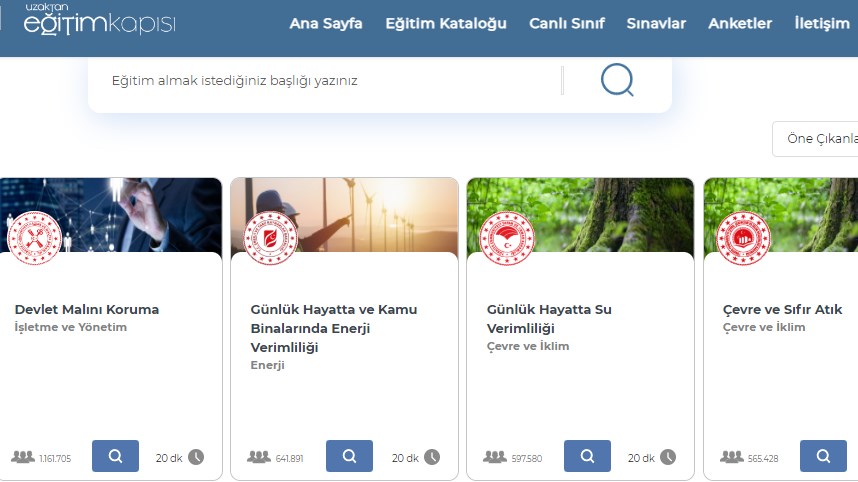
Task: View details of Enerji Verimliliği course
Action: point(349,456)
